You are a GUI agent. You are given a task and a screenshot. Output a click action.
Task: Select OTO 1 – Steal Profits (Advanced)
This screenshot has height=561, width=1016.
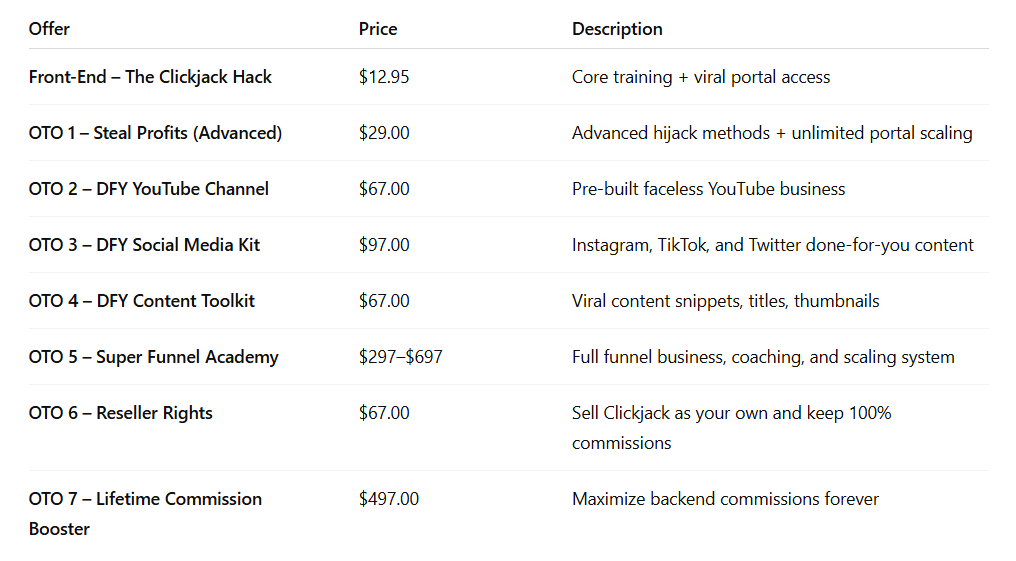156,133
